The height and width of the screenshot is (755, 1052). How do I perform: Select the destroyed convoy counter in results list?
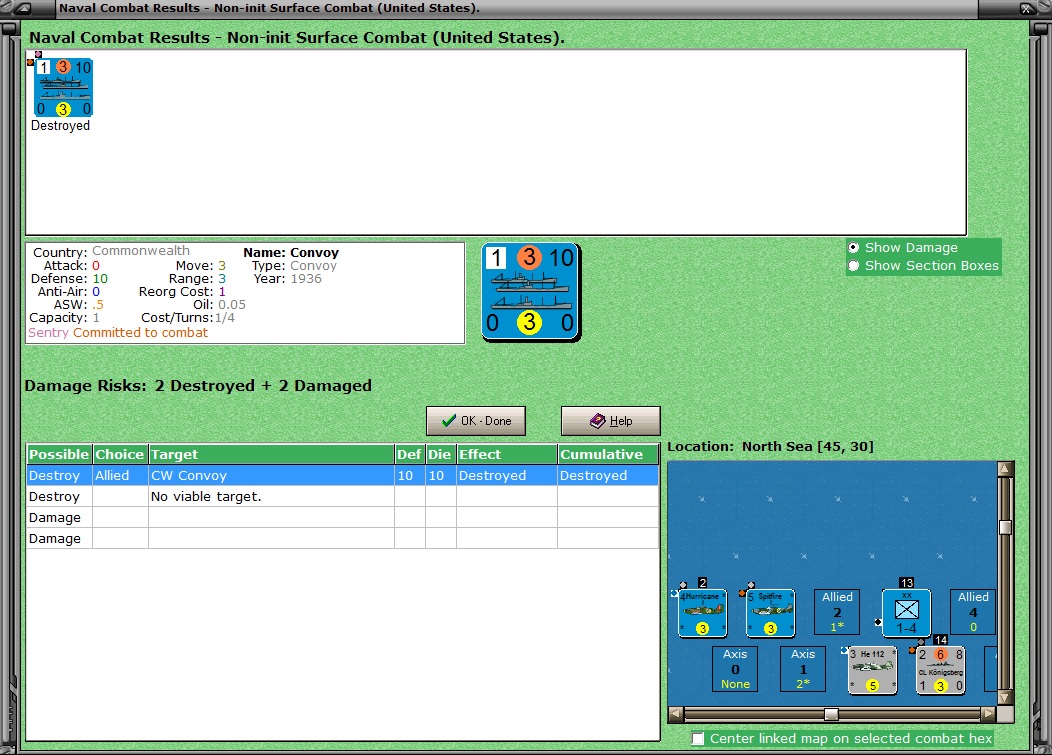click(63, 88)
